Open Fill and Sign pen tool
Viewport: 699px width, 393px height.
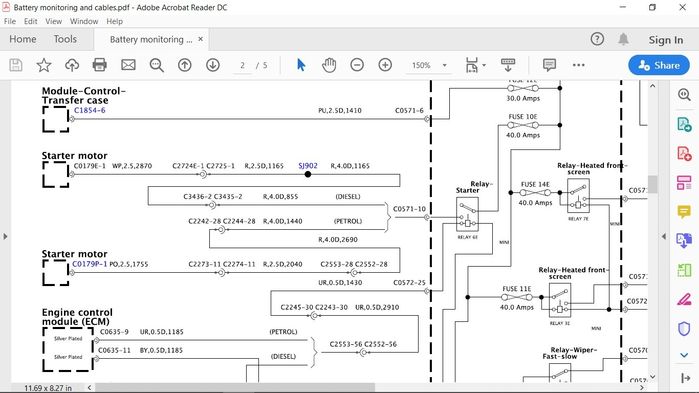coord(684,299)
